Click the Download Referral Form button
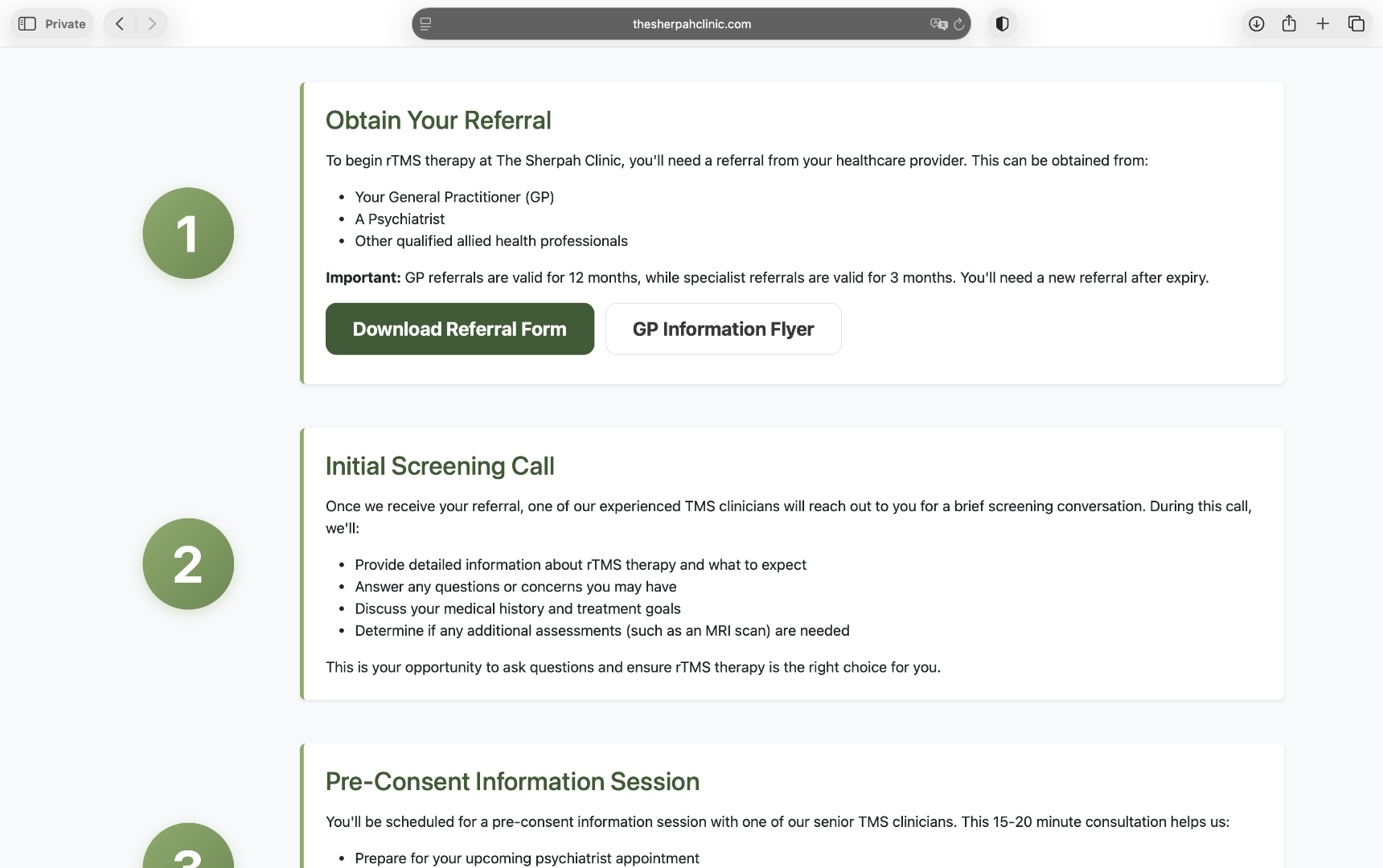 pyautogui.click(x=459, y=329)
